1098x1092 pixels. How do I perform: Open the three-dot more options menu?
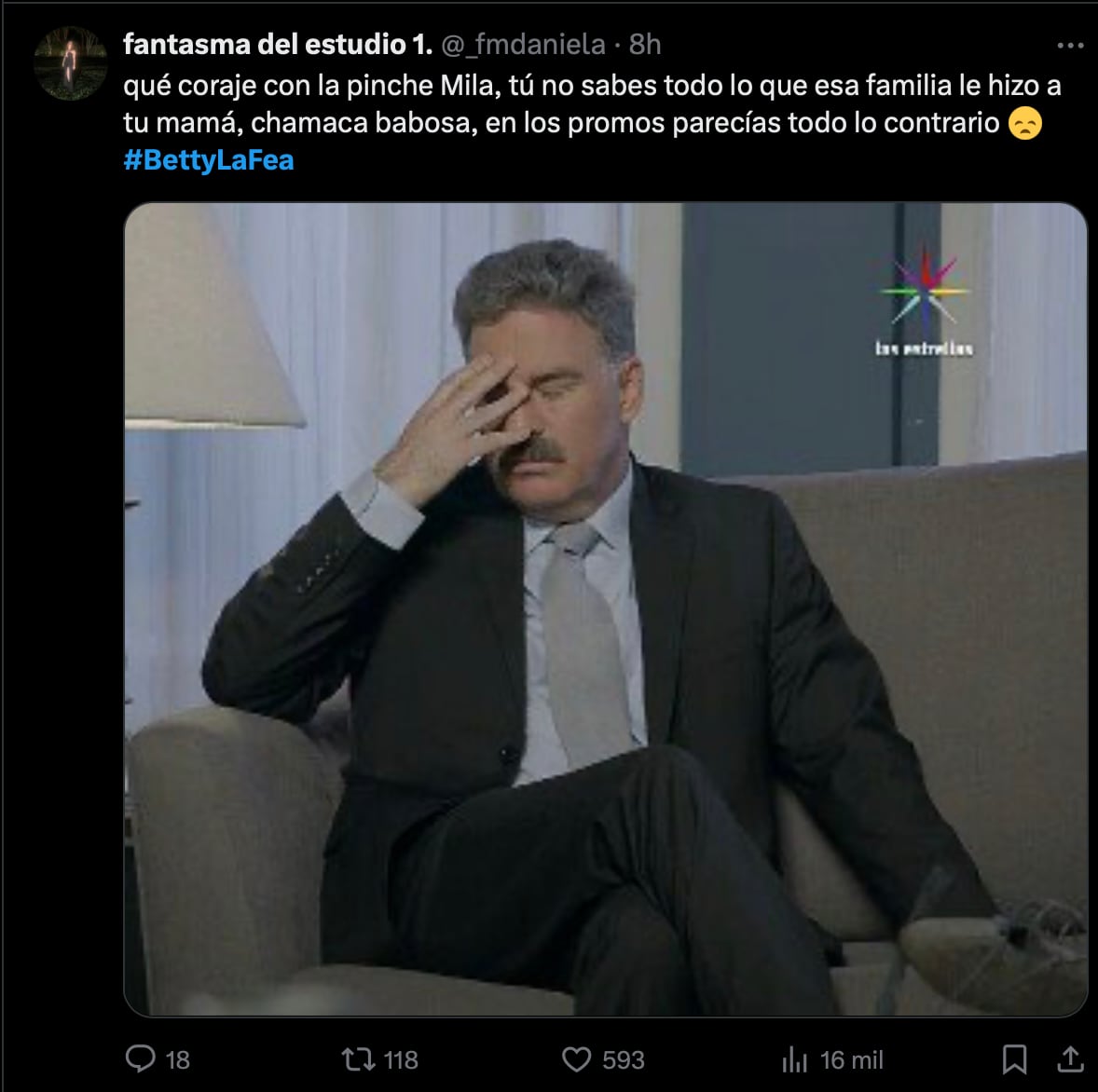[x=1070, y=45]
